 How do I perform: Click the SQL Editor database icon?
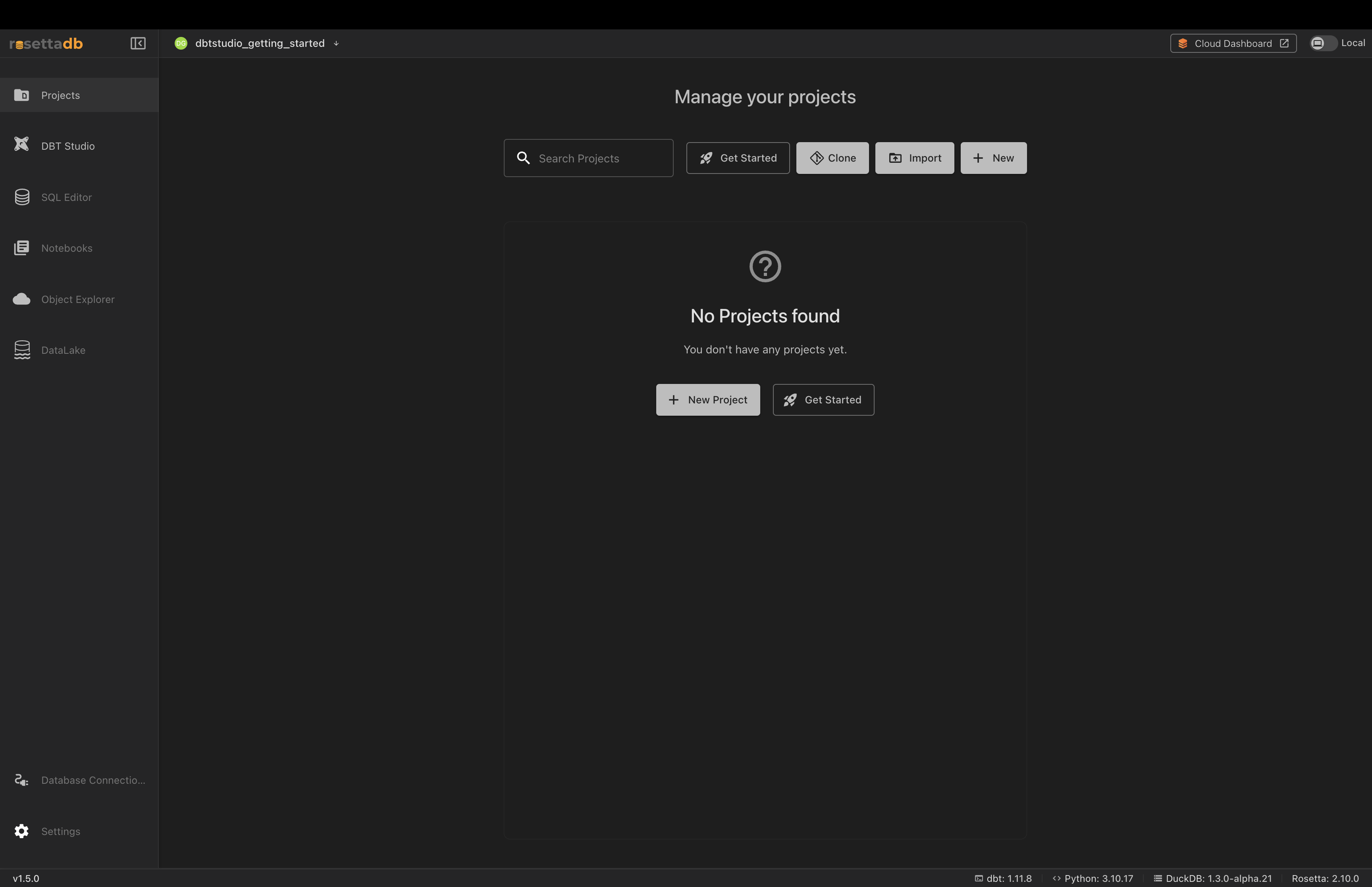coord(22,197)
